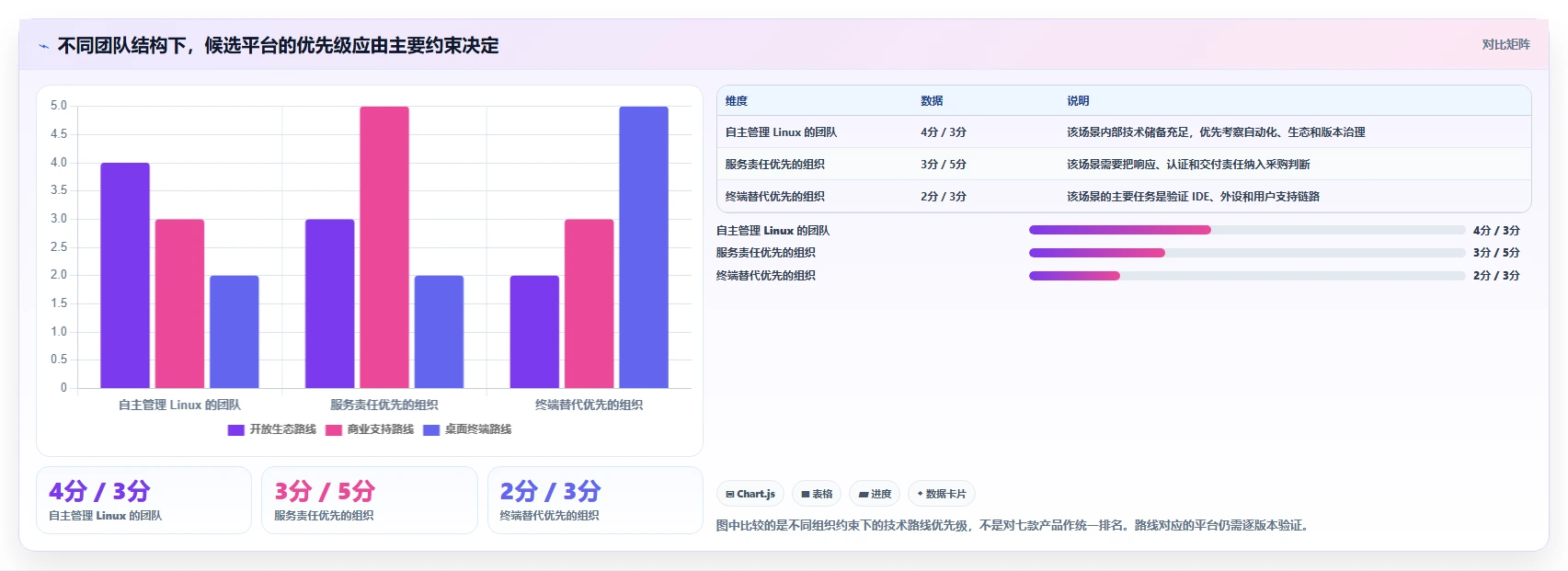
Task: Click table value 4分 / 3分
Action: 944,132
